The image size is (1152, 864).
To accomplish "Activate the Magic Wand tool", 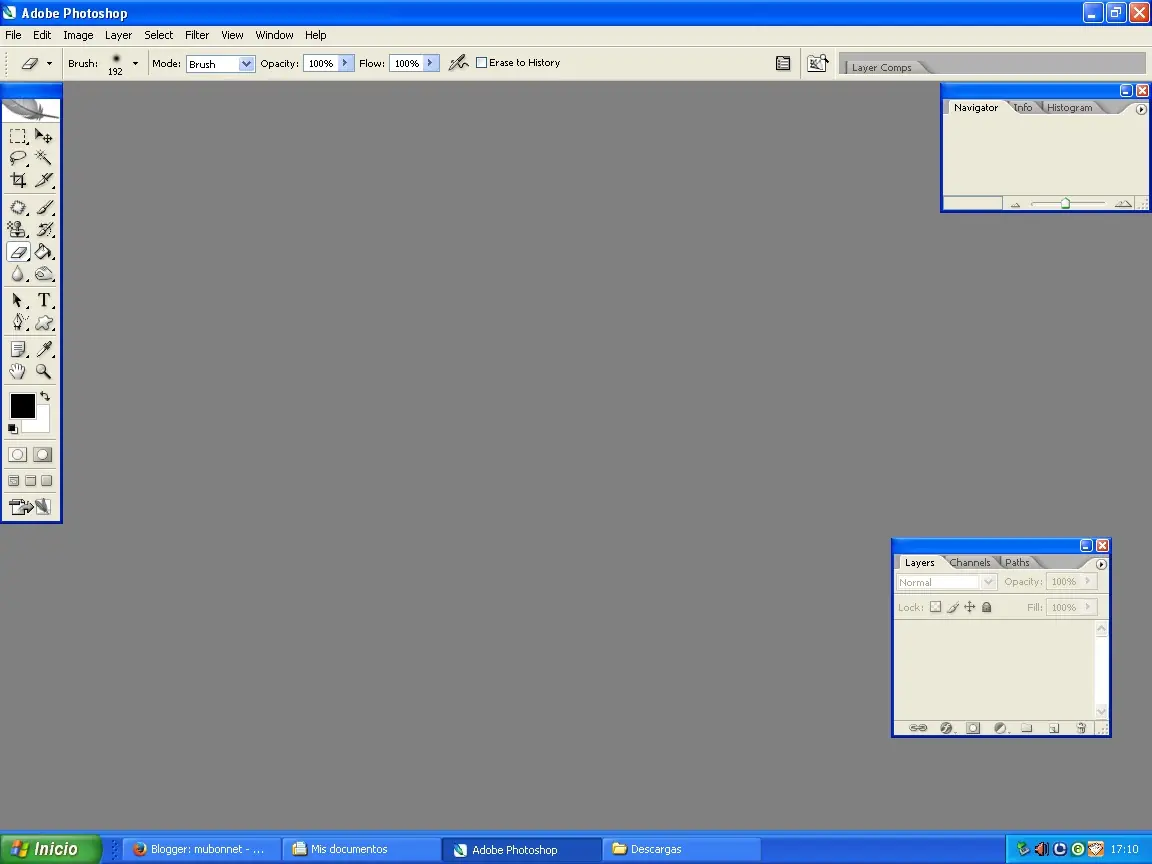I will (44, 158).
